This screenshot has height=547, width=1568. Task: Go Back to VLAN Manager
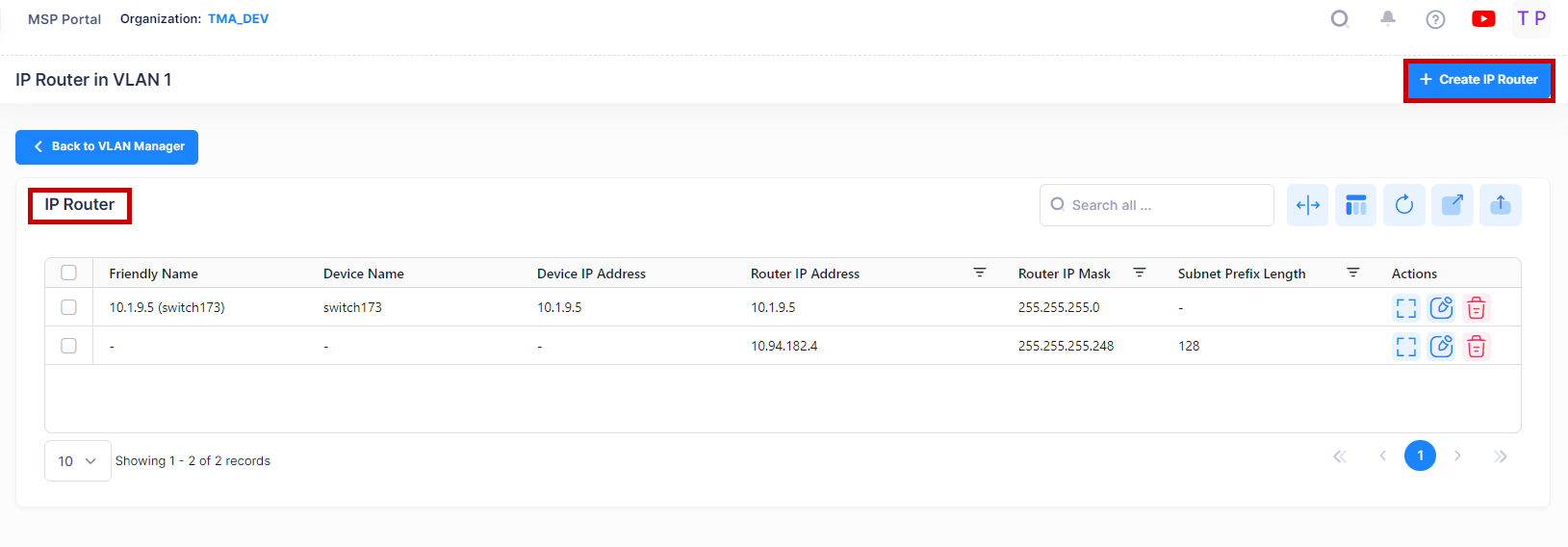pyautogui.click(x=107, y=147)
